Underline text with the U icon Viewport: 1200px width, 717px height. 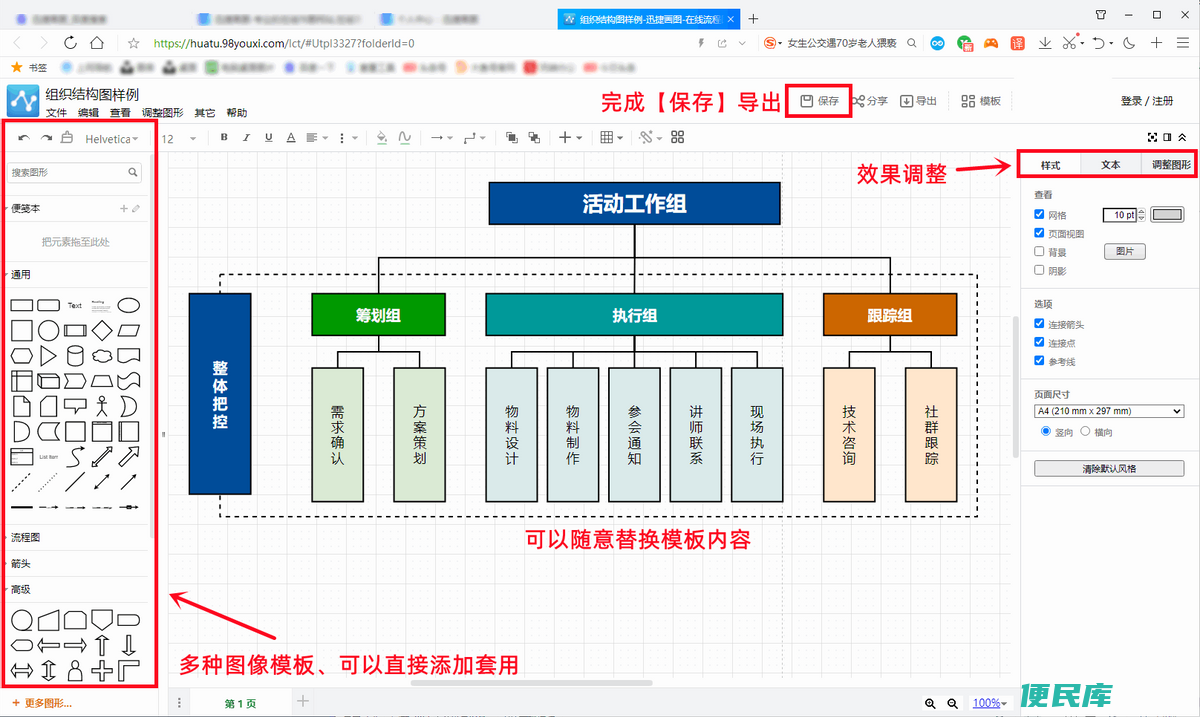pos(268,138)
